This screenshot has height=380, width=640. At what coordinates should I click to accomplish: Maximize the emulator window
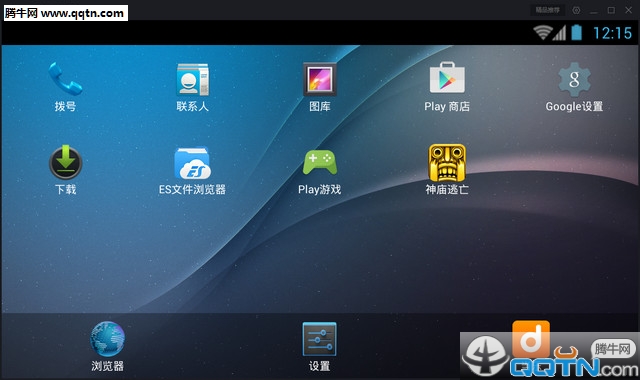click(611, 10)
